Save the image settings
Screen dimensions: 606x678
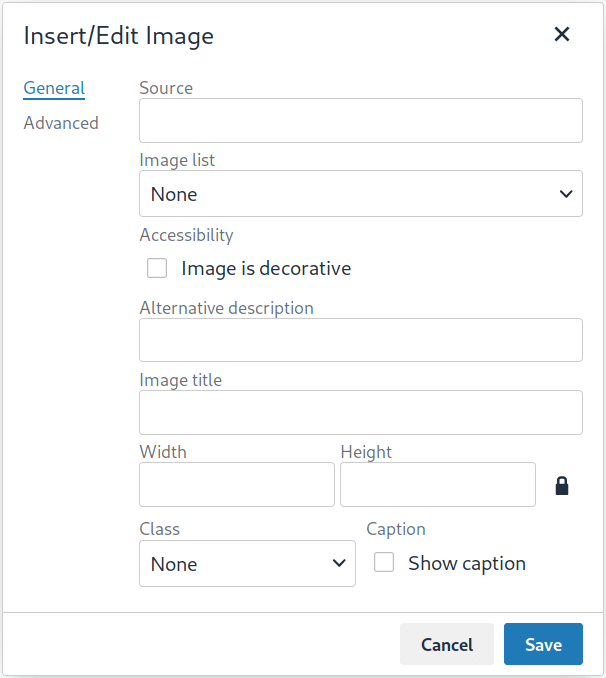click(543, 645)
